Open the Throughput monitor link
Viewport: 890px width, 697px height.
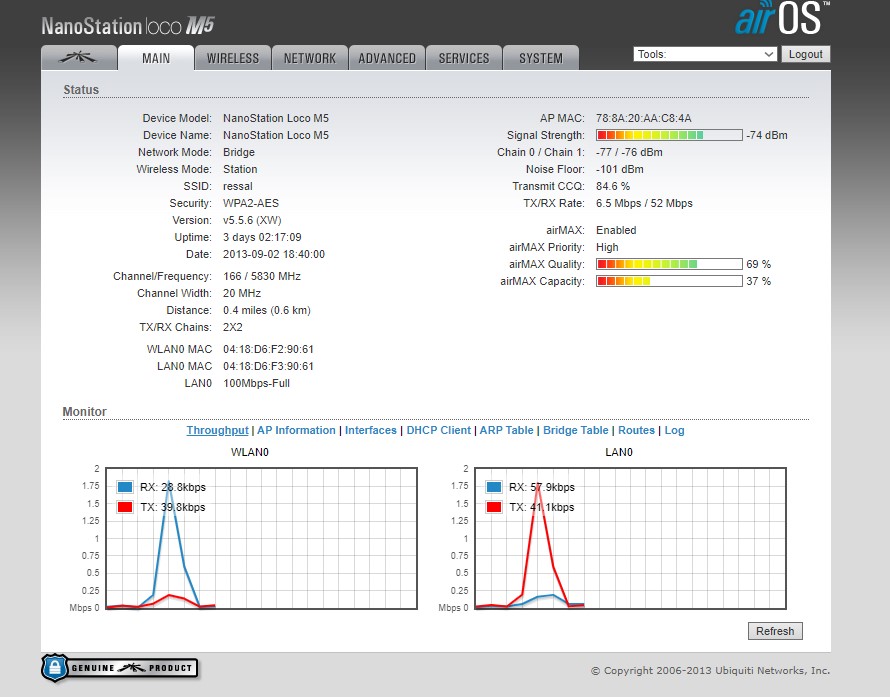(217, 430)
